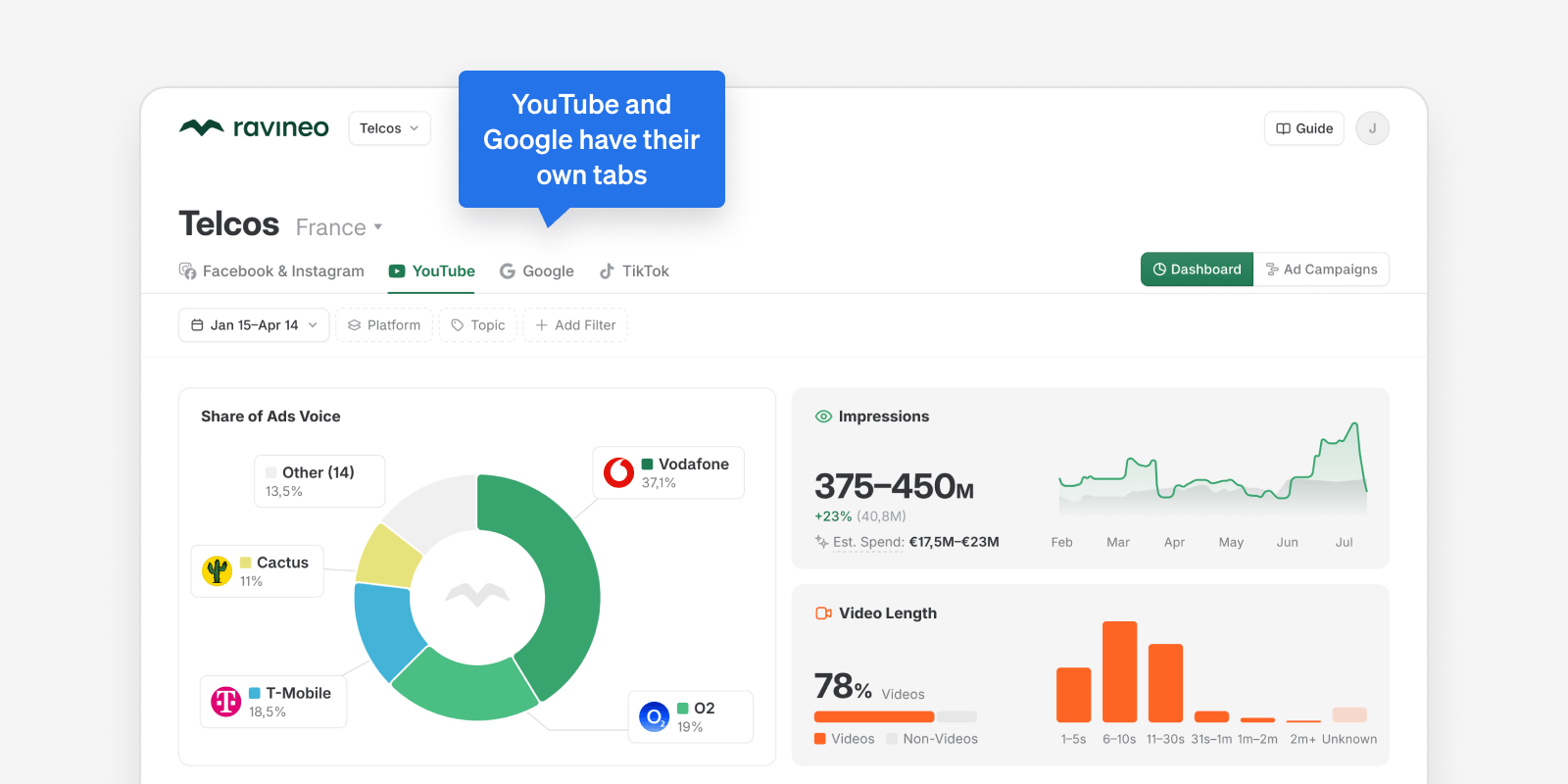Click the YouTube play icon

(397, 271)
